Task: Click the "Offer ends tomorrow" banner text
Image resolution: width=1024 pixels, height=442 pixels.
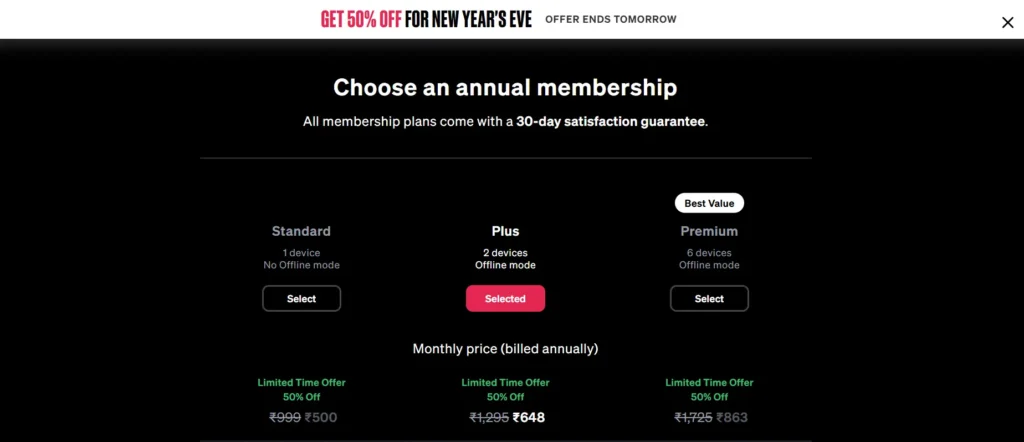Action: coord(610,19)
